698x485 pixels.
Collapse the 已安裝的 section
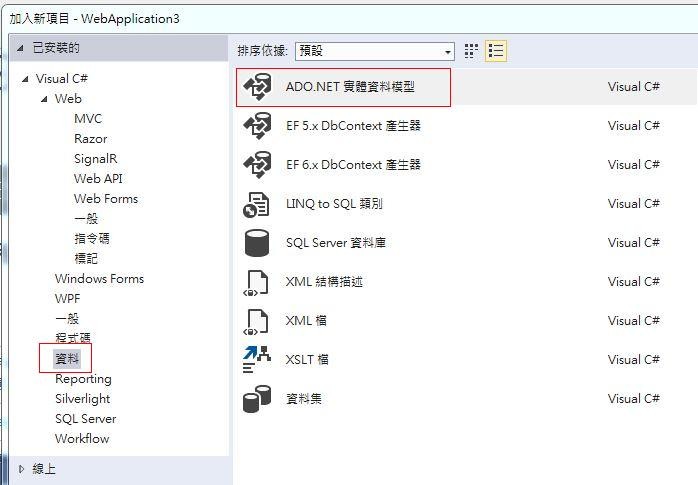click(20, 48)
